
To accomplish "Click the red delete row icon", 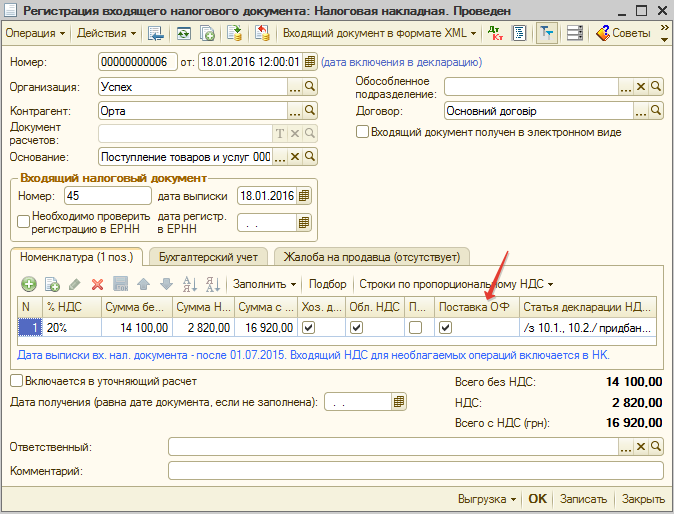I will (x=97, y=285).
